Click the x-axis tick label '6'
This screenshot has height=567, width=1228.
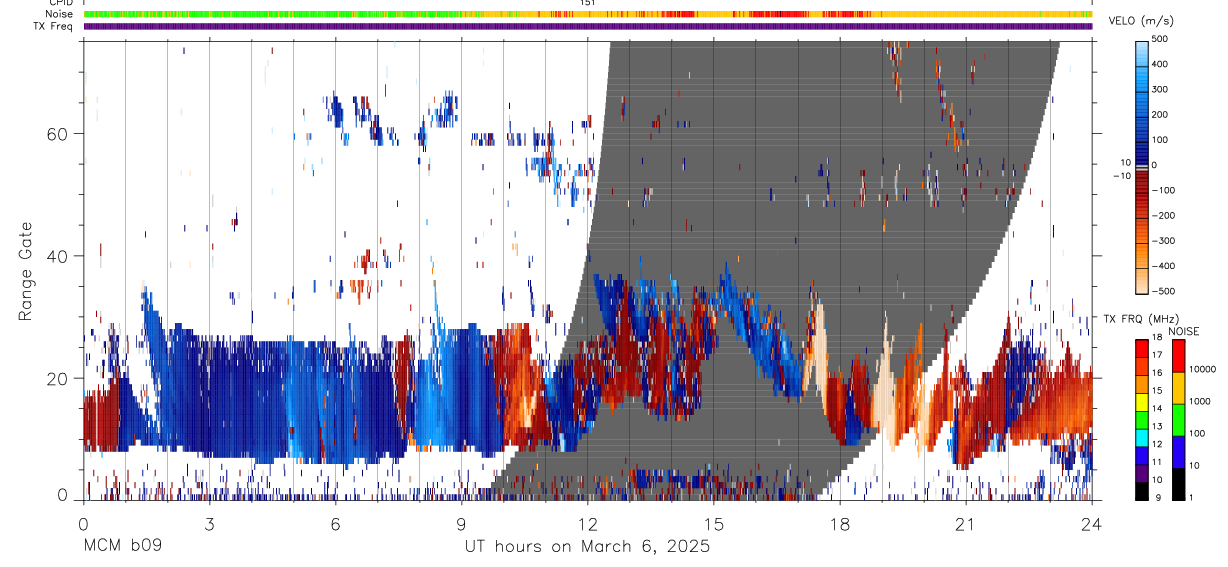coord(335,524)
